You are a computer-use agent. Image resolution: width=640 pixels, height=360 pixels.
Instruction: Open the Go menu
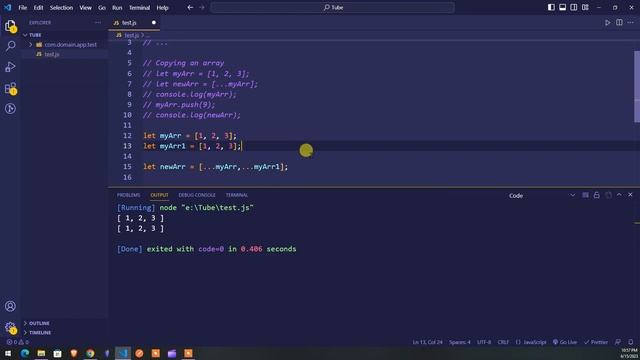tap(102, 7)
